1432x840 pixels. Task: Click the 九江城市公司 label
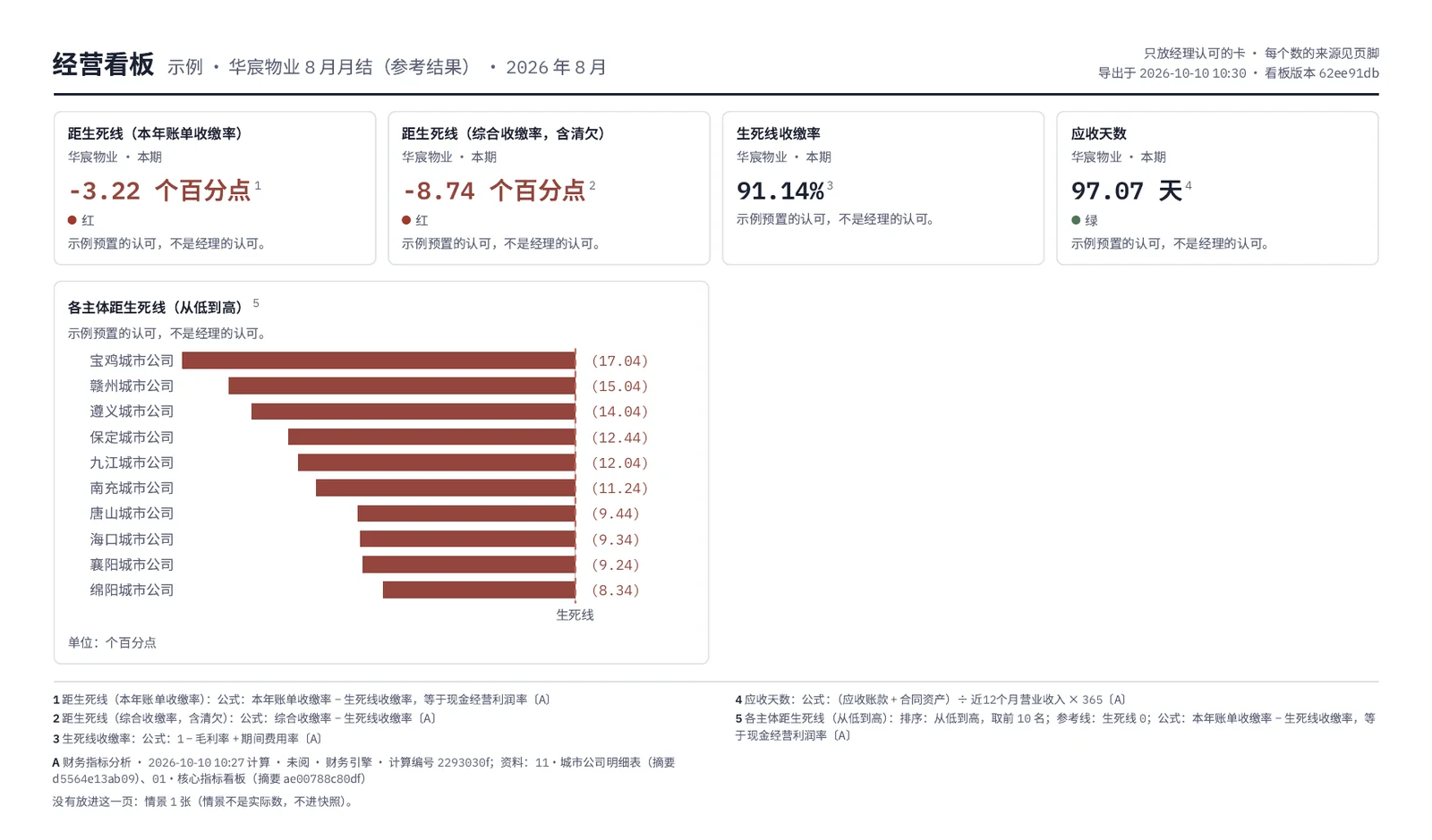coord(132,462)
